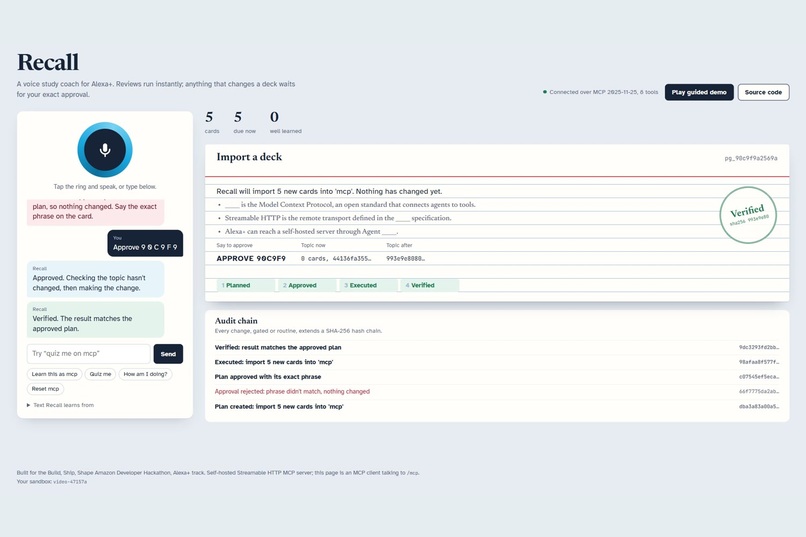Tap the blue microphone ring
This screenshot has width=806, height=537.
(105, 150)
